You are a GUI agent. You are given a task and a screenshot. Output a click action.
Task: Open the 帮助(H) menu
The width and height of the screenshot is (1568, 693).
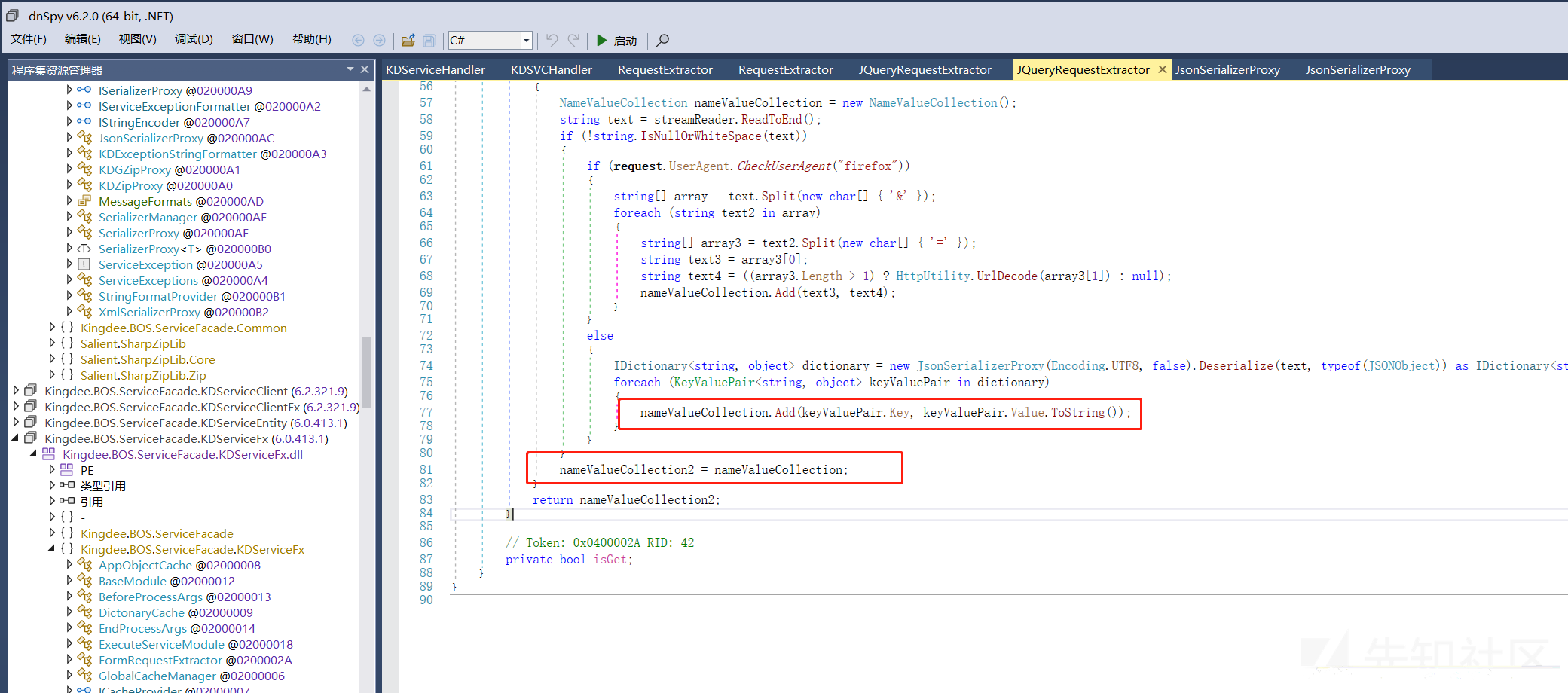(x=311, y=39)
